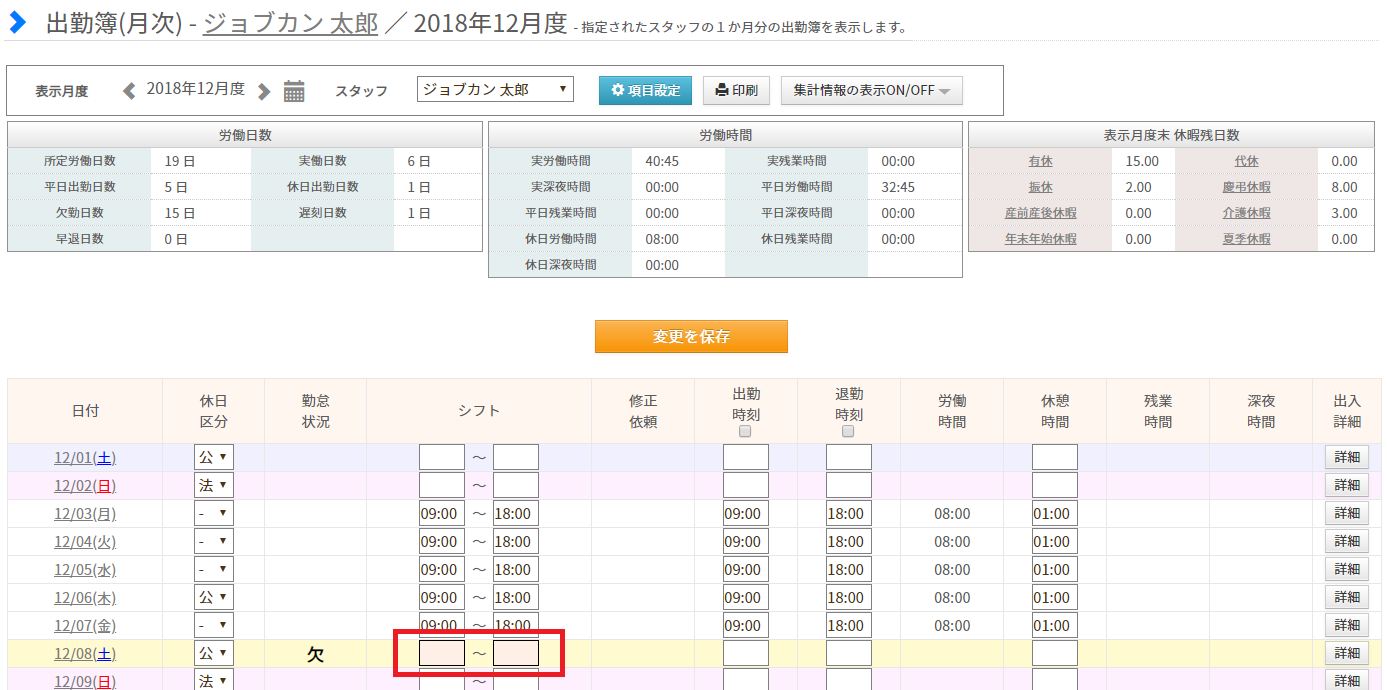Click 休憩時間 input for 12/06
Screen dimensions: 1387x690
1054,598
